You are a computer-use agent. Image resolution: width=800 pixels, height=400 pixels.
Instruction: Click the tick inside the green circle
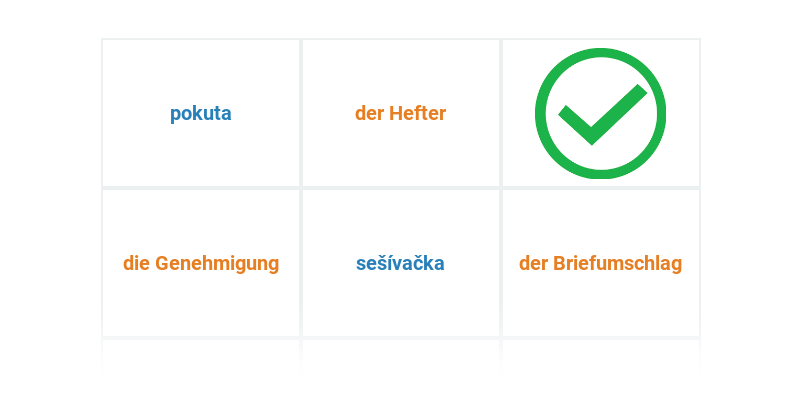(600, 113)
